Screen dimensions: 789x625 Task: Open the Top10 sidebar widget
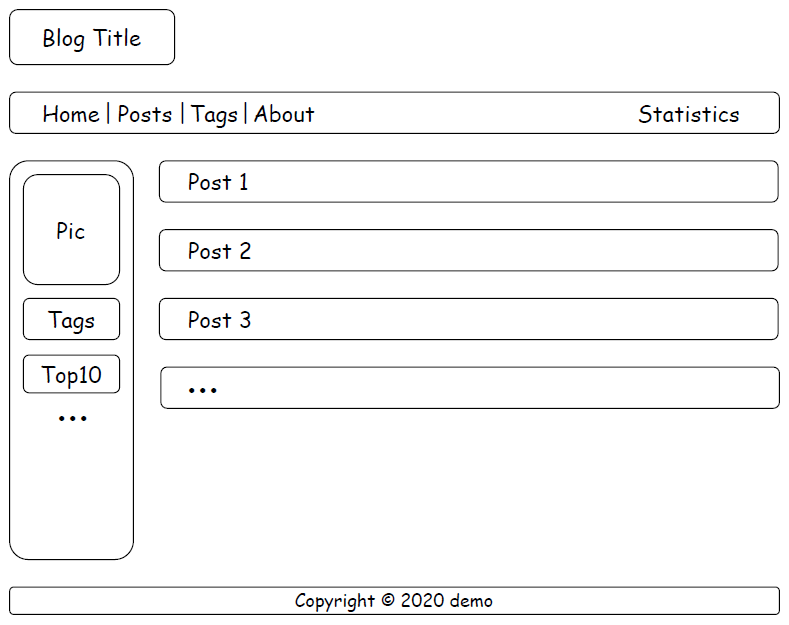tap(71, 375)
